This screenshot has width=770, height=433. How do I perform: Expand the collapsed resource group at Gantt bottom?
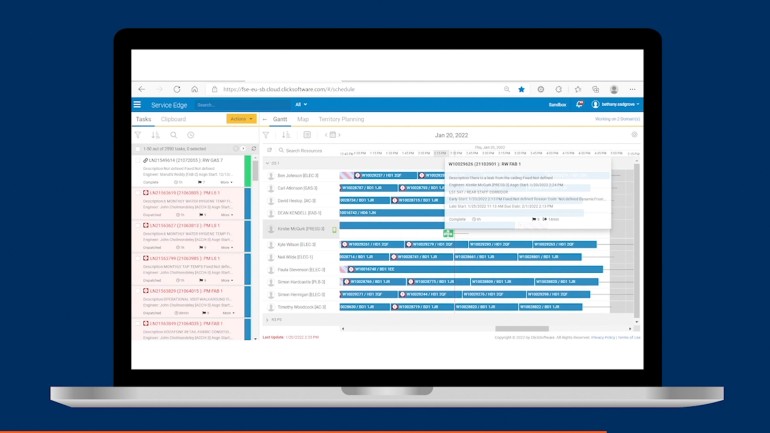click(x=268, y=320)
